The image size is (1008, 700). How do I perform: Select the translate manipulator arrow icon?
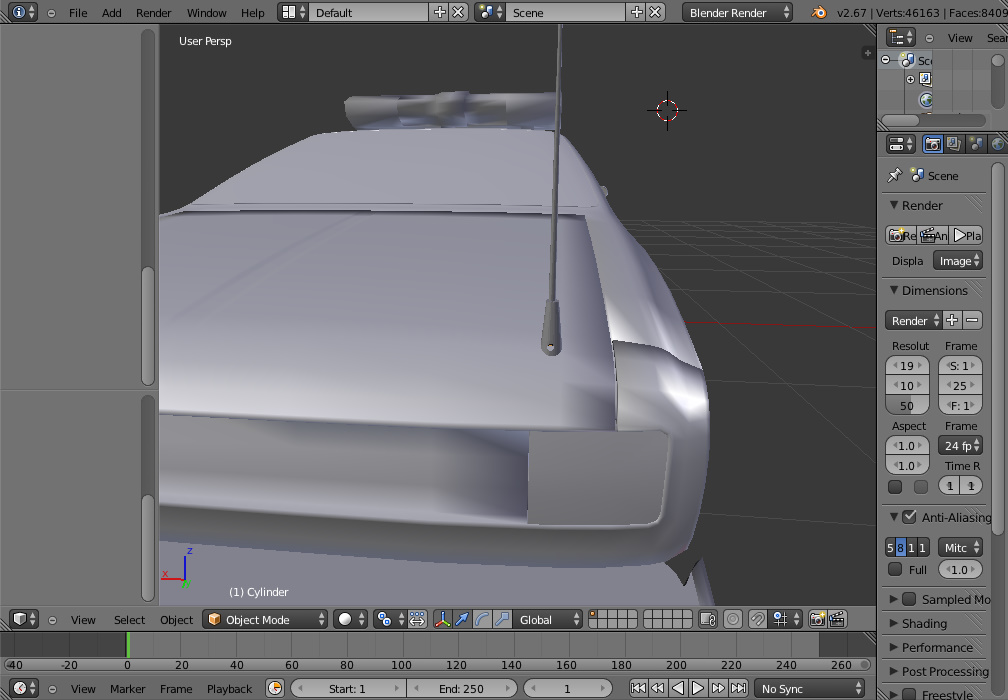pos(462,619)
